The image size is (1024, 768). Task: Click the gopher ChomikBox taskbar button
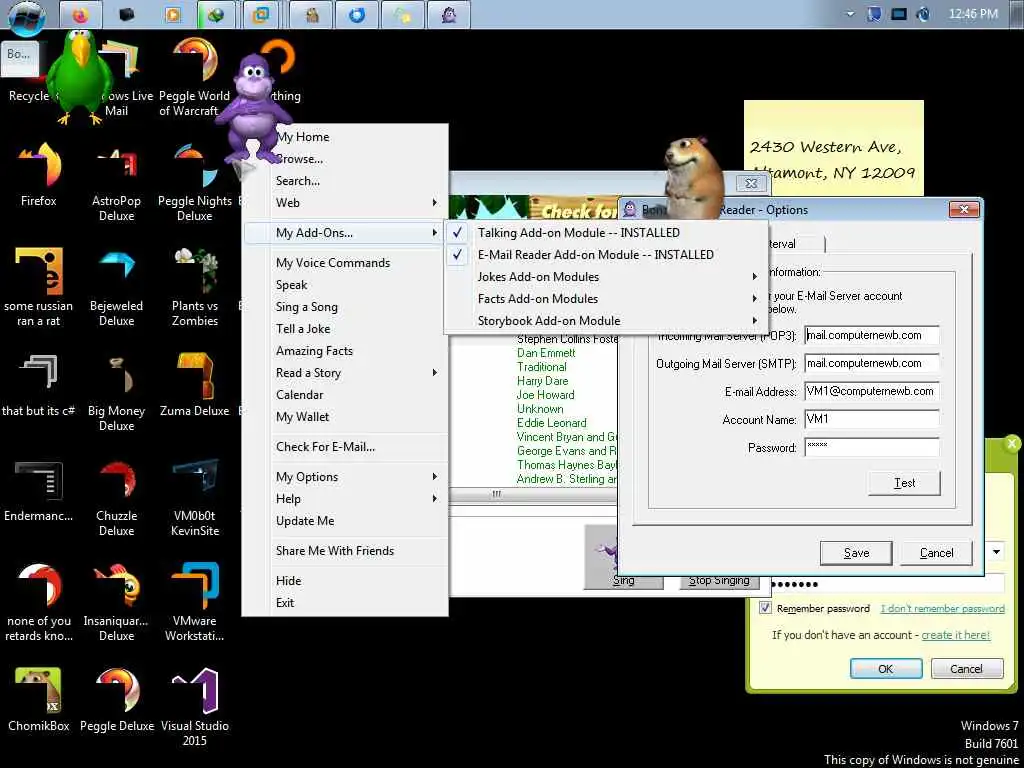[312, 15]
